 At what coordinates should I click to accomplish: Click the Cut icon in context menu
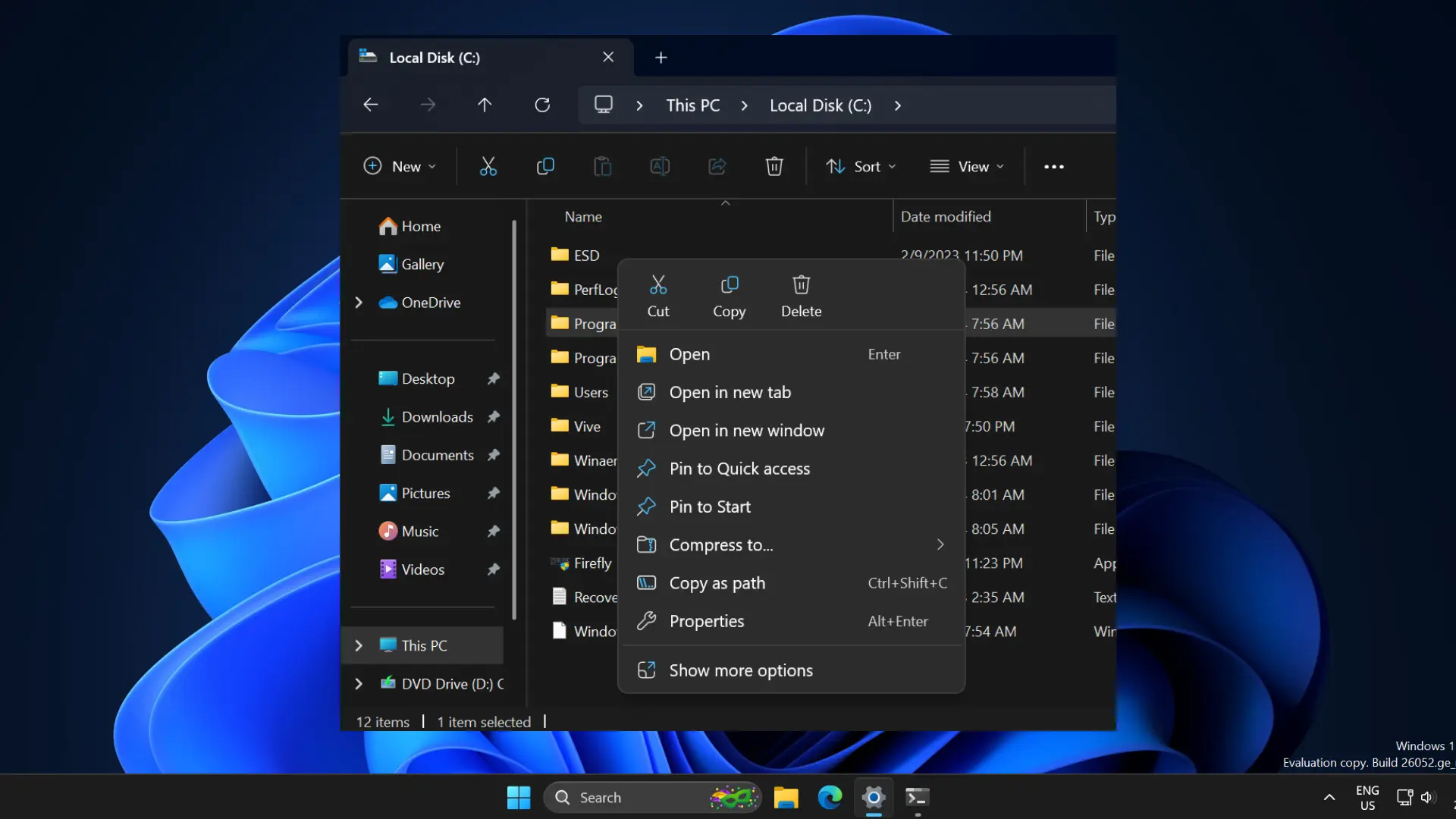coord(658,285)
